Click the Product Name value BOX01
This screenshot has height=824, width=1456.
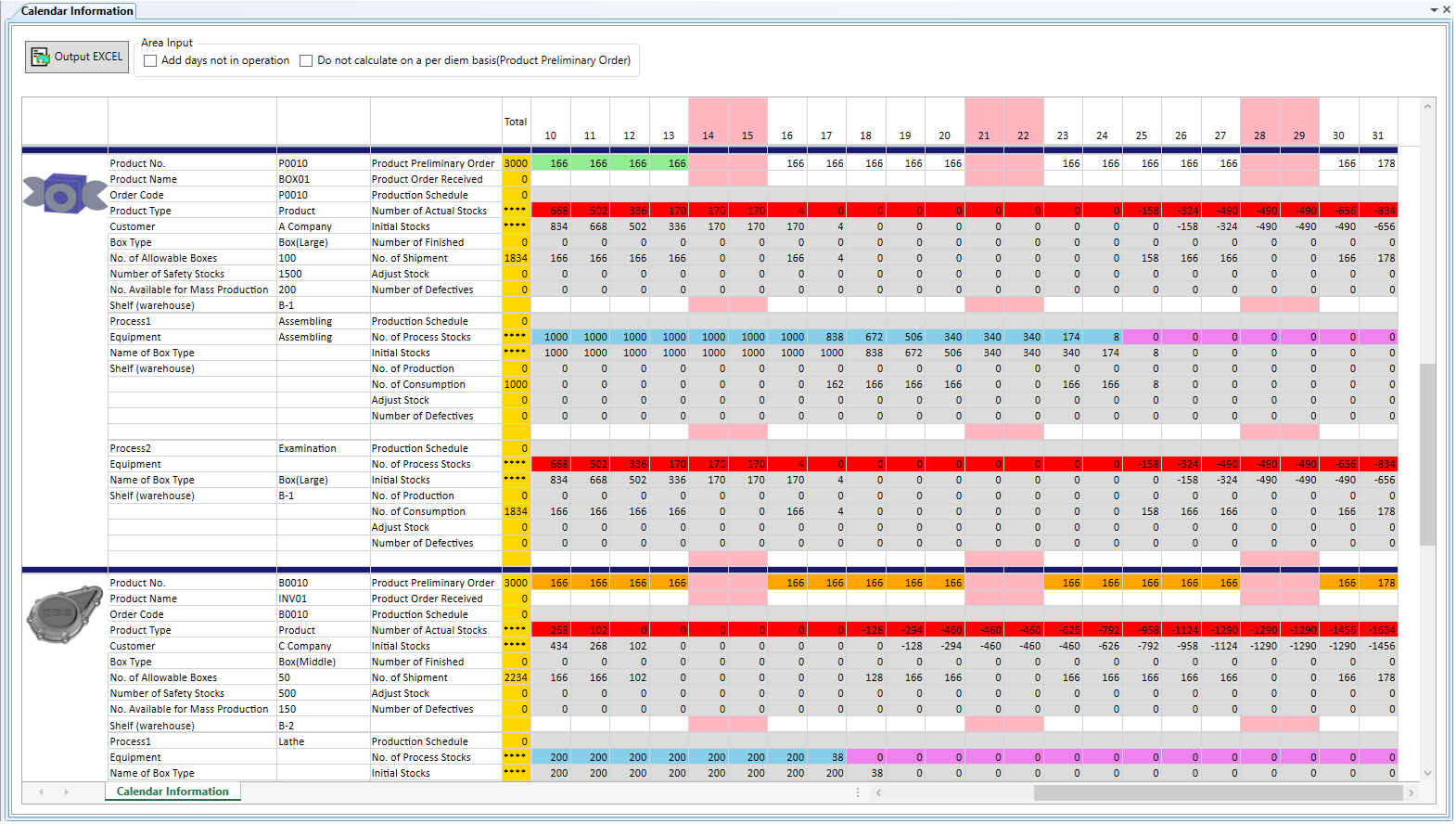click(294, 179)
